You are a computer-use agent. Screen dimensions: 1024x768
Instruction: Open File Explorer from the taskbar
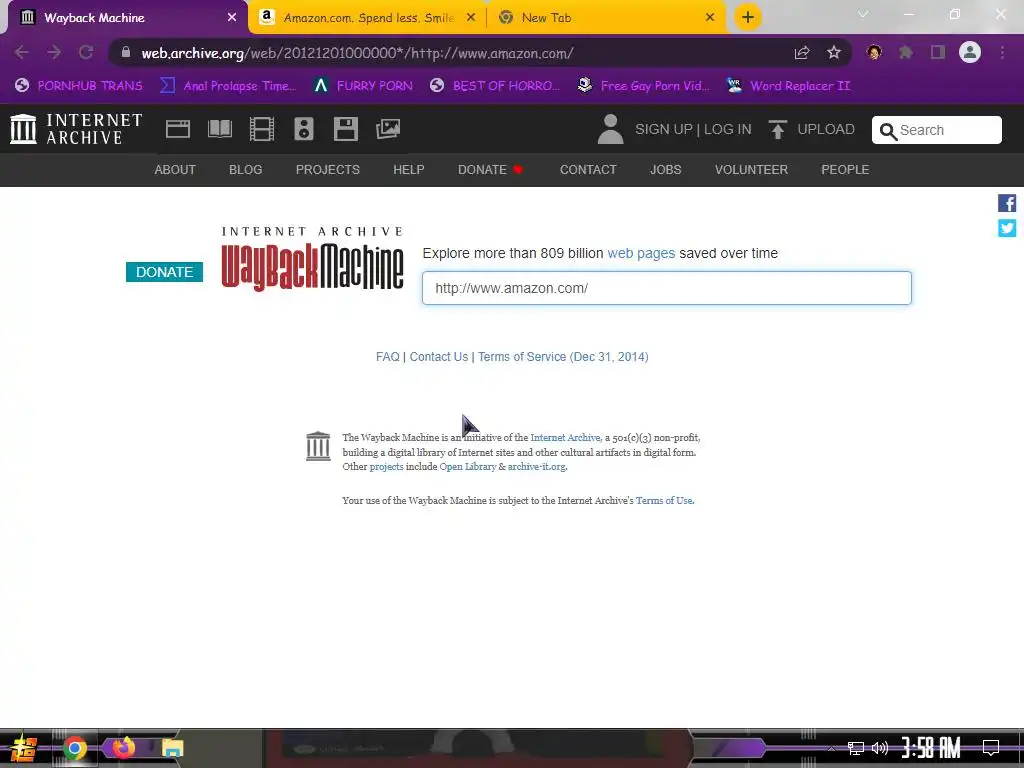pos(172,748)
